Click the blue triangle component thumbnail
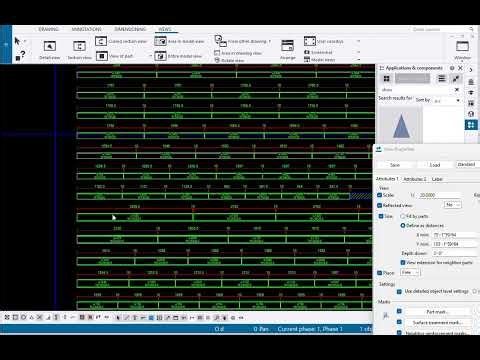 click(x=401, y=126)
